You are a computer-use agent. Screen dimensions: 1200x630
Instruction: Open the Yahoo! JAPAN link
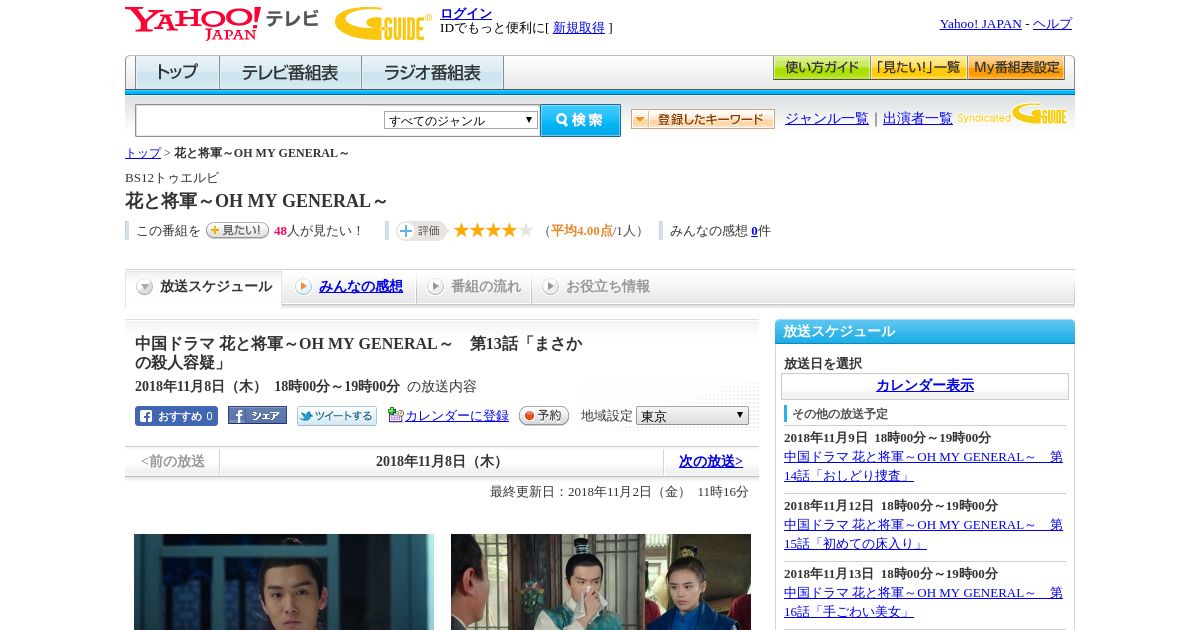point(981,23)
